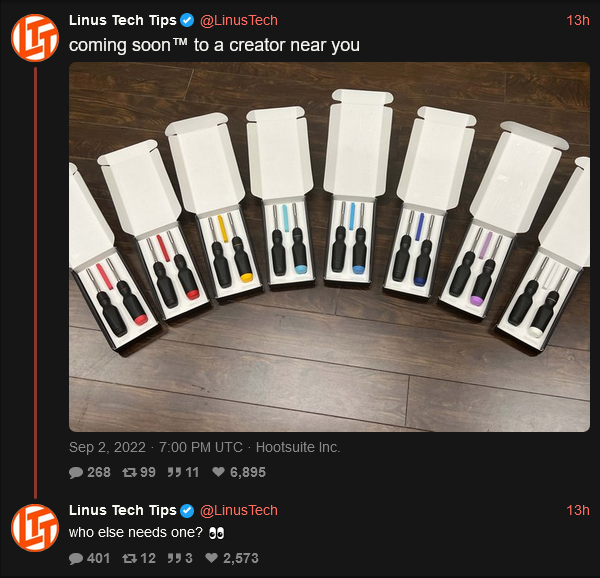
Task: Click the retweet icon showing 12
Action: [x=129, y=558]
